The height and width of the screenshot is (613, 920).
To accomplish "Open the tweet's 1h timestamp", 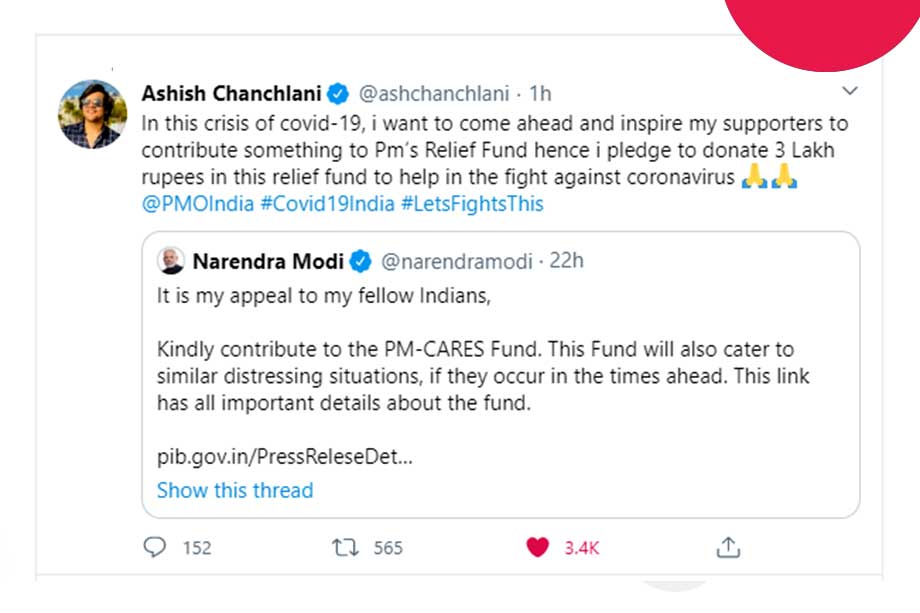I will point(540,94).
